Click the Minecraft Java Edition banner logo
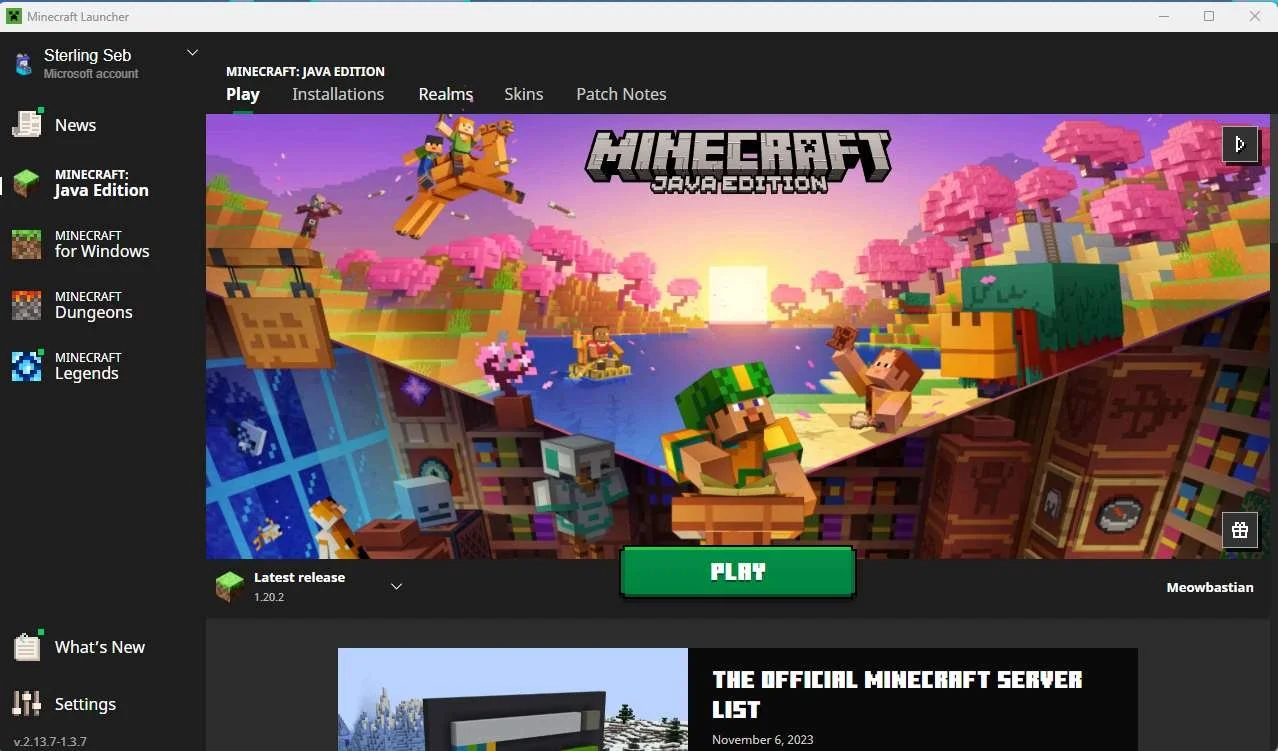Viewport: 1278px width, 751px height. [x=738, y=160]
